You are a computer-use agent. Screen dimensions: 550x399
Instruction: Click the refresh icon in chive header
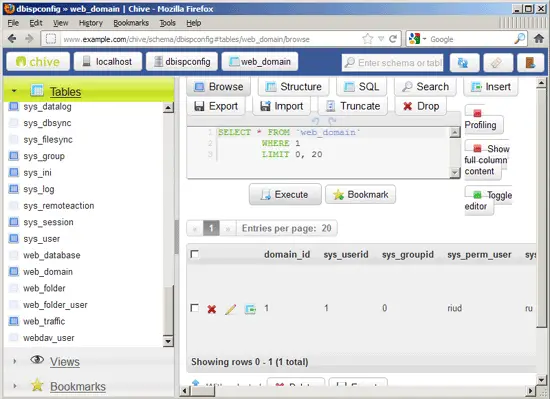(464, 63)
